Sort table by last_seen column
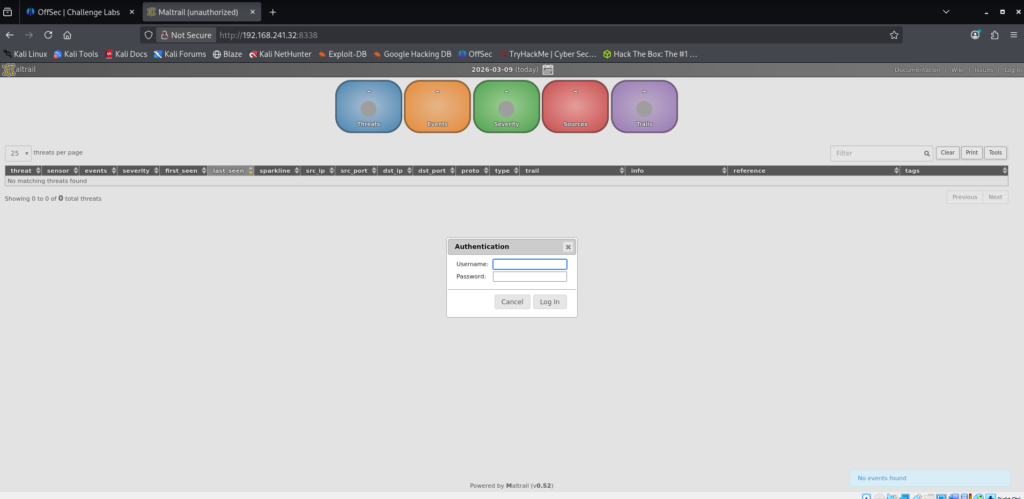 [229, 171]
